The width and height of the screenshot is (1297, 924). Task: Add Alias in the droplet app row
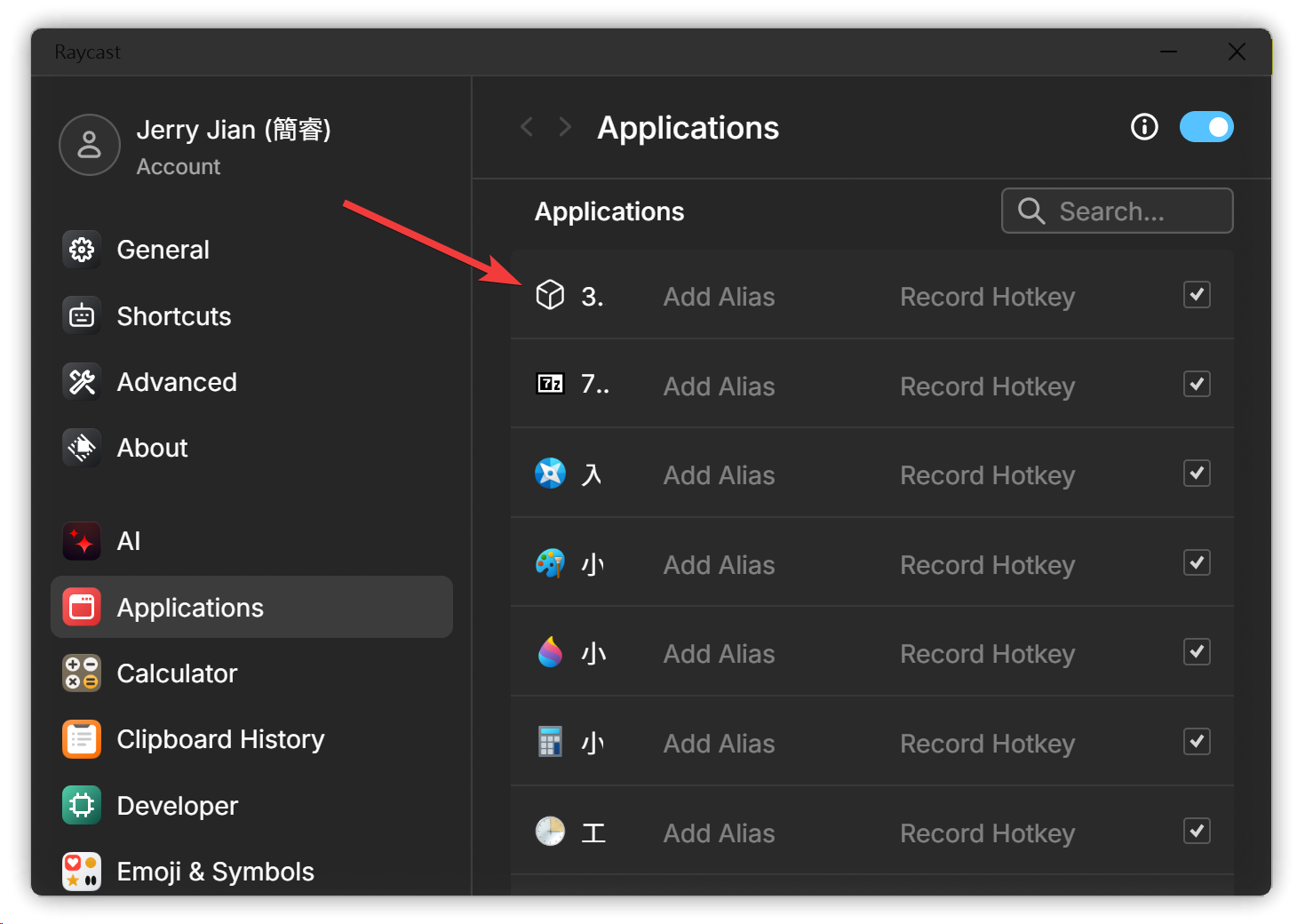(x=720, y=654)
